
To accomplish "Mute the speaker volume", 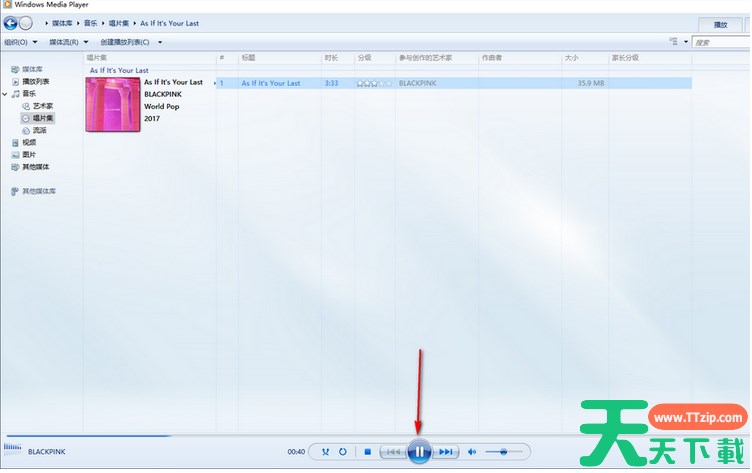I will [x=472, y=452].
